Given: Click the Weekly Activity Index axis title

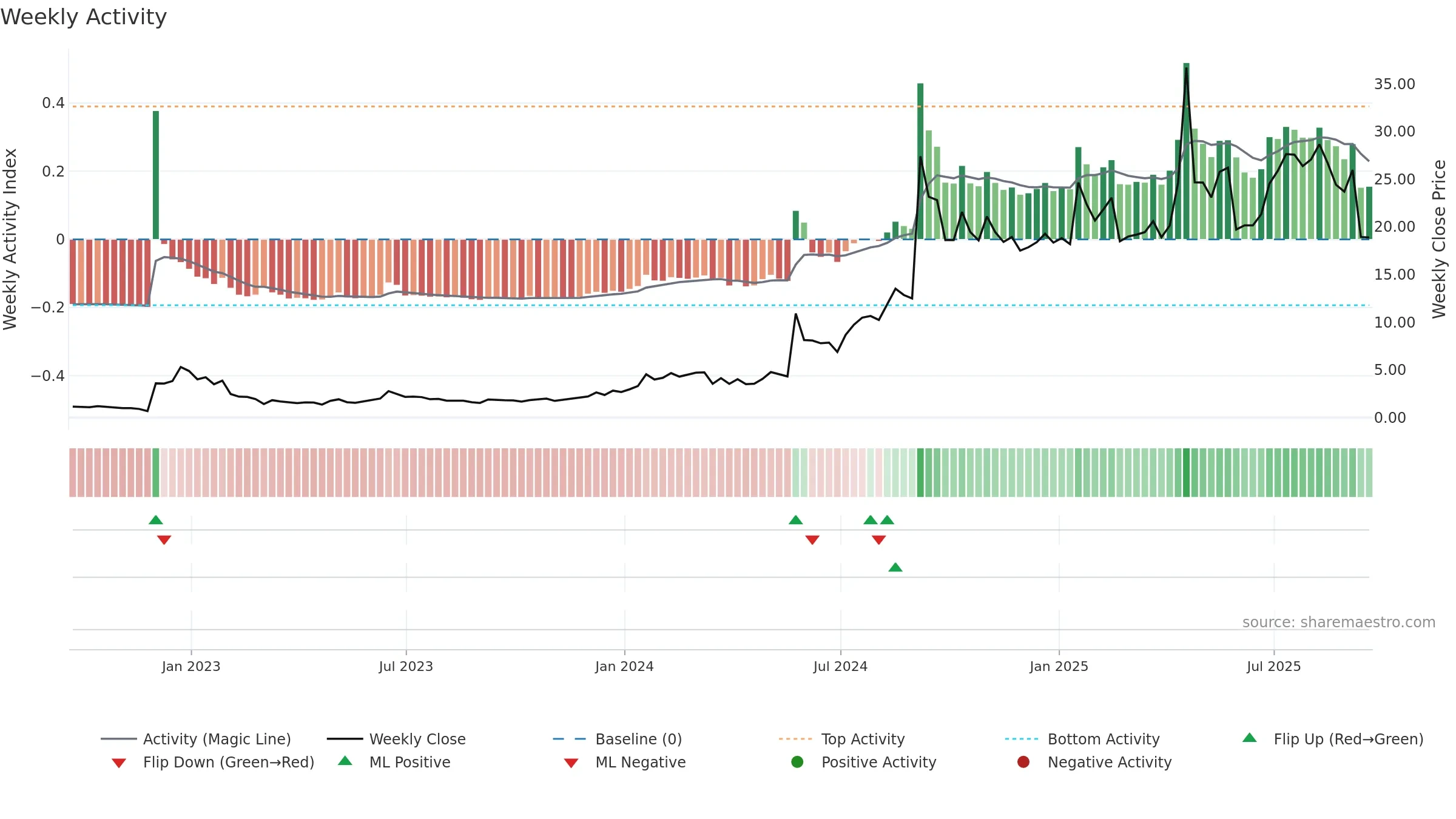Looking at the screenshot, I should pyautogui.click(x=10, y=240).
